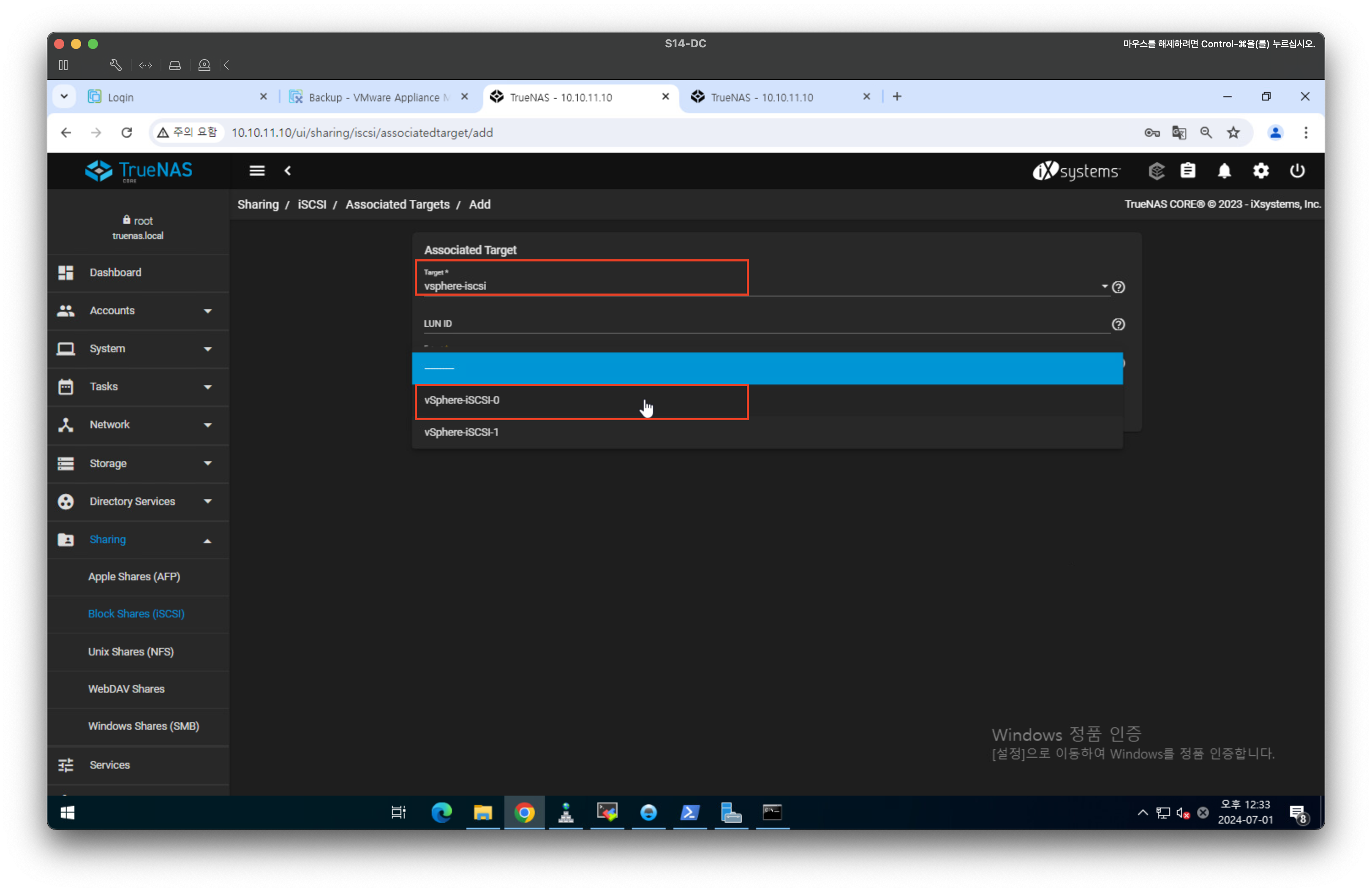This screenshot has width=1372, height=892.
Task: Click the Associated Targets breadcrumb link
Action: click(x=397, y=204)
